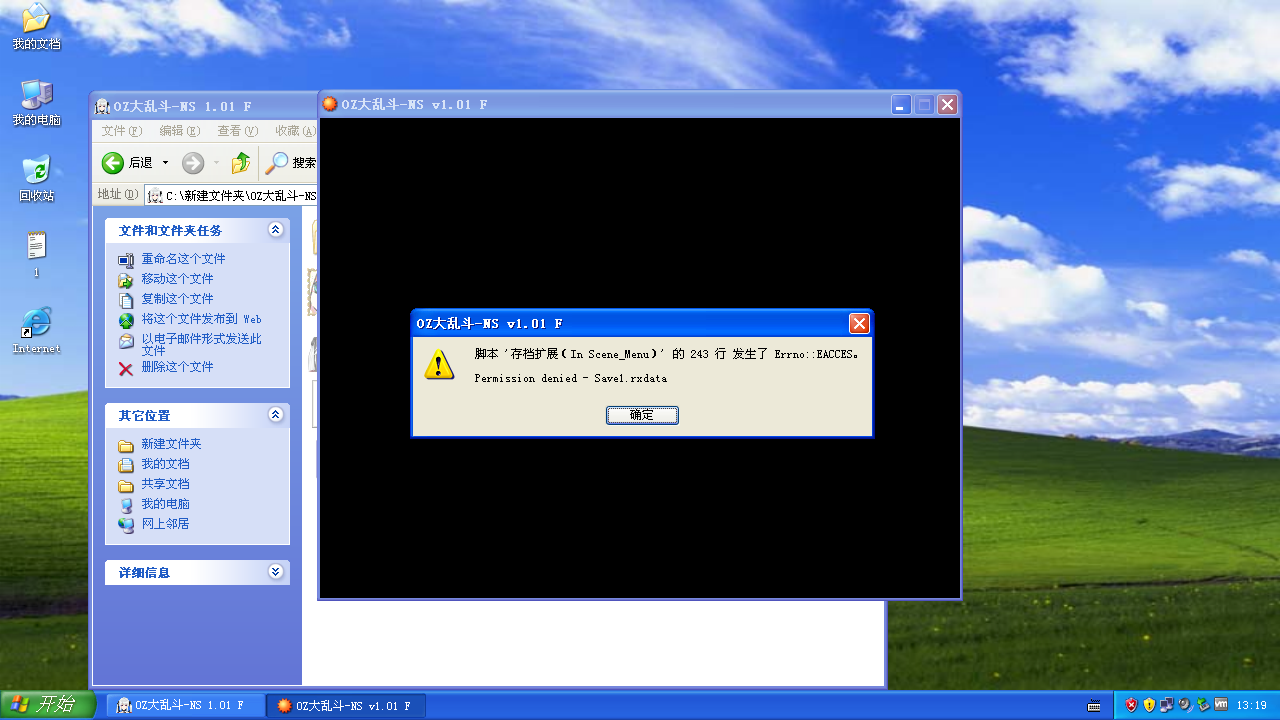This screenshot has height=720, width=1280.
Task: Click the volume speaker tray icon
Action: tap(1185, 705)
